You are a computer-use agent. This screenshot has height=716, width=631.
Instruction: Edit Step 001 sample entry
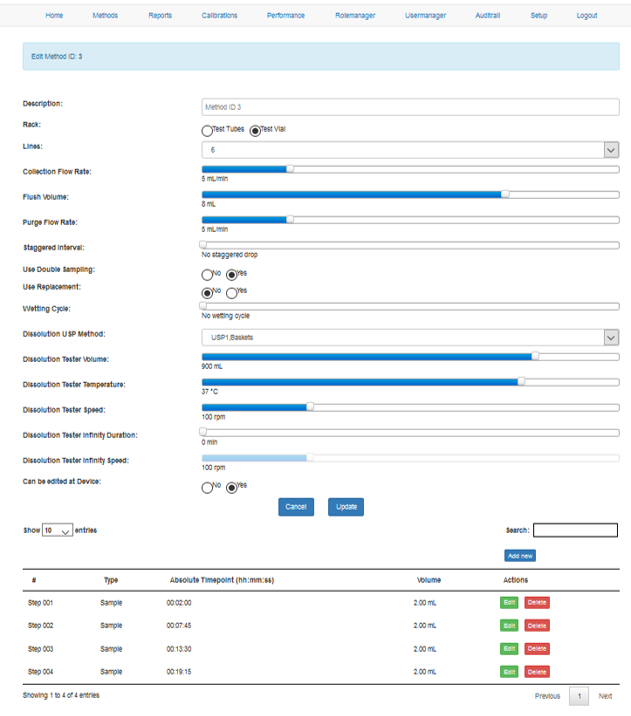509,603
